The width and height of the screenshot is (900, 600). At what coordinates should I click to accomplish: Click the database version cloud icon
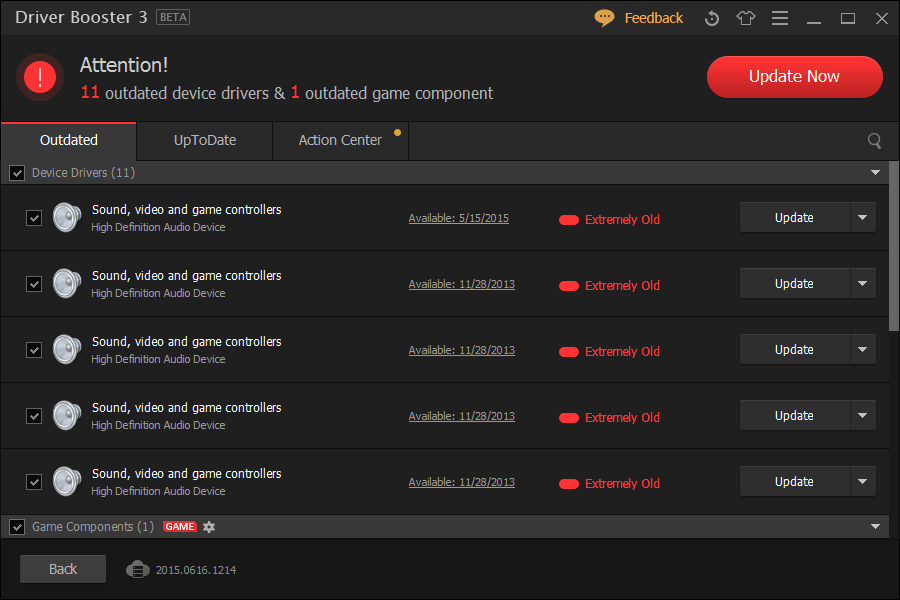coord(138,569)
